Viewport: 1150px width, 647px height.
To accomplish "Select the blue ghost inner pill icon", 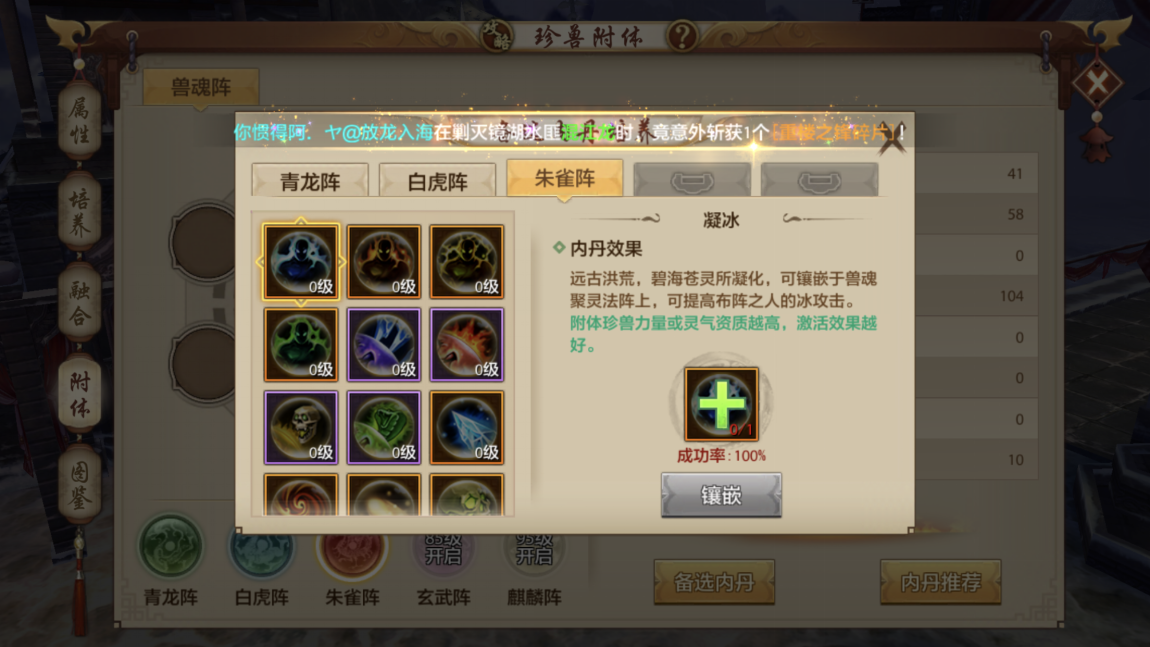I will click(301, 262).
